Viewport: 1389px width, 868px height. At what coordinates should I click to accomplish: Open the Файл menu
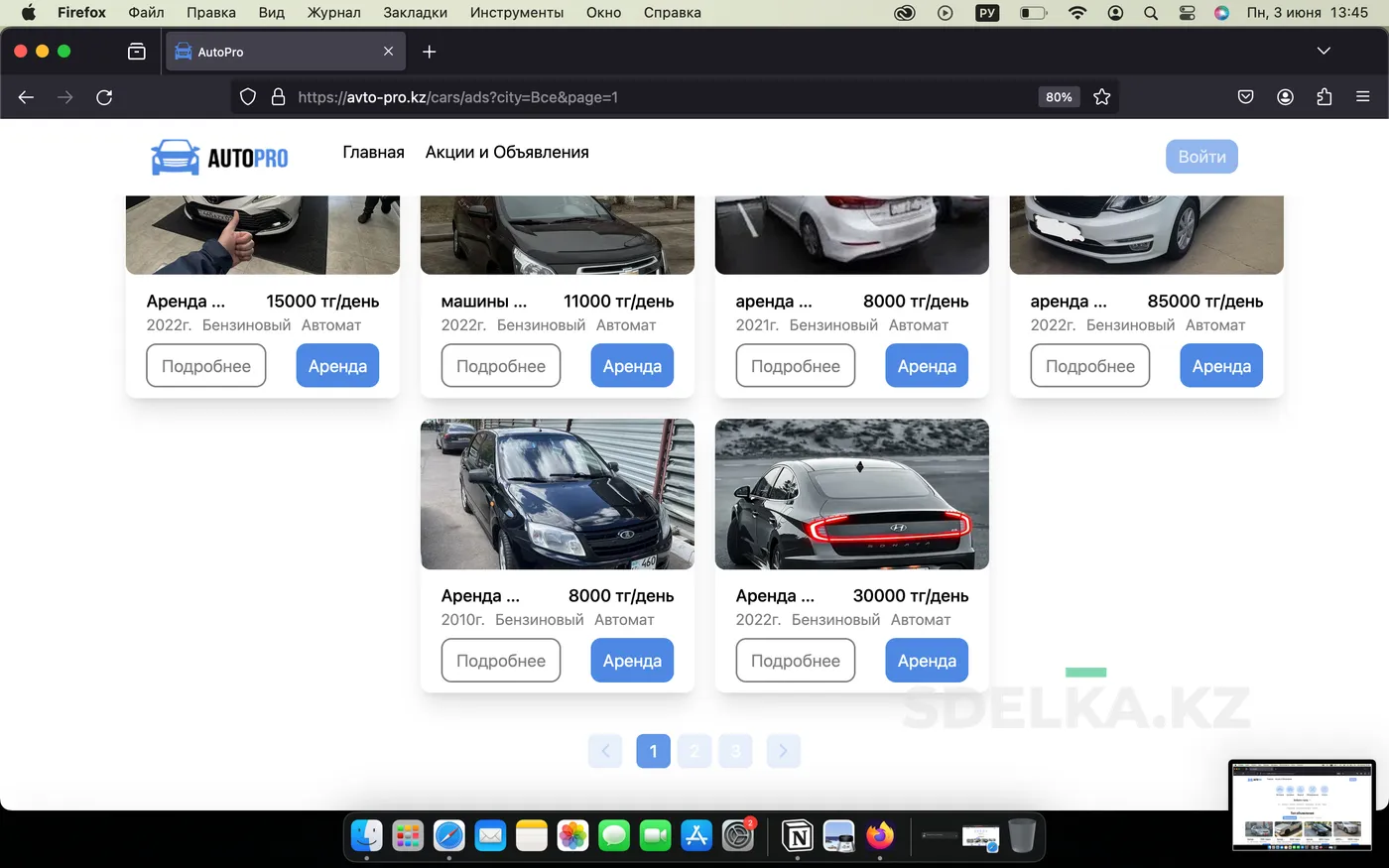(x=146, y=13)
